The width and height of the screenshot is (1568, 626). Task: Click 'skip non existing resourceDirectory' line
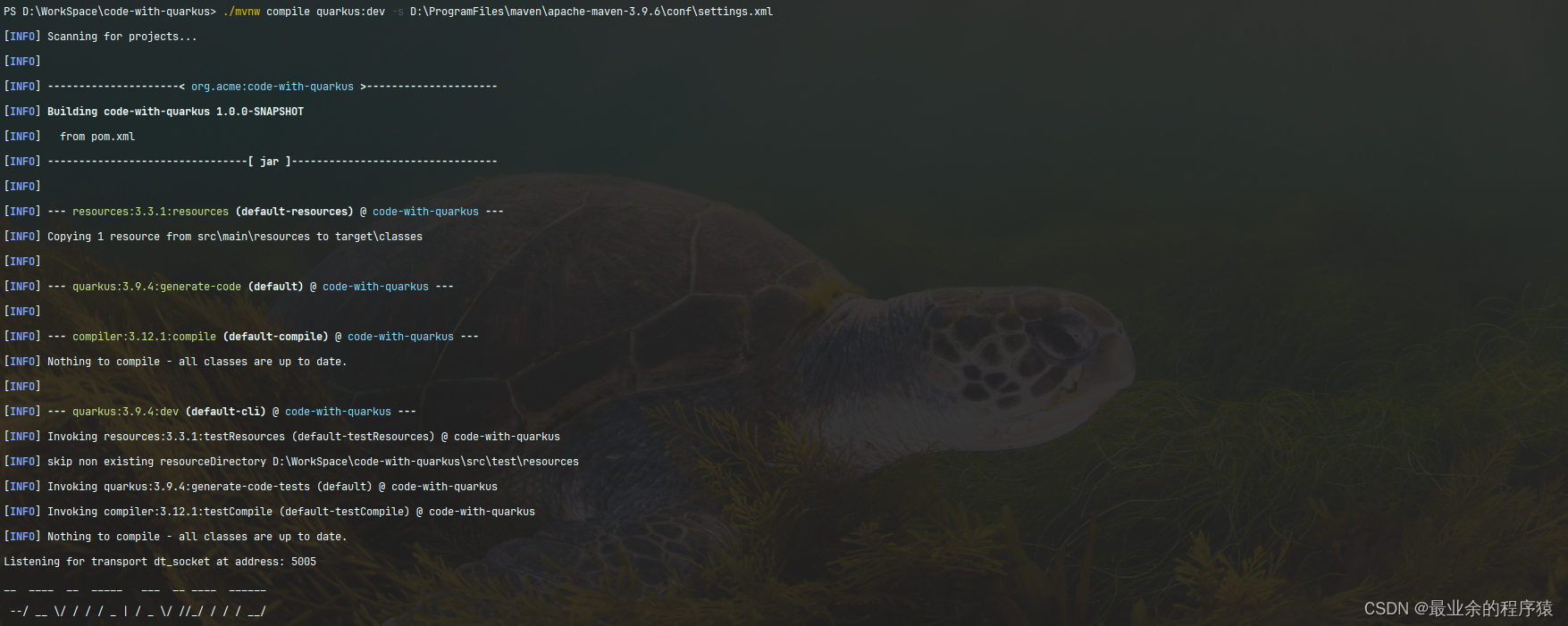pyautogui.click(x=291, y=462)
